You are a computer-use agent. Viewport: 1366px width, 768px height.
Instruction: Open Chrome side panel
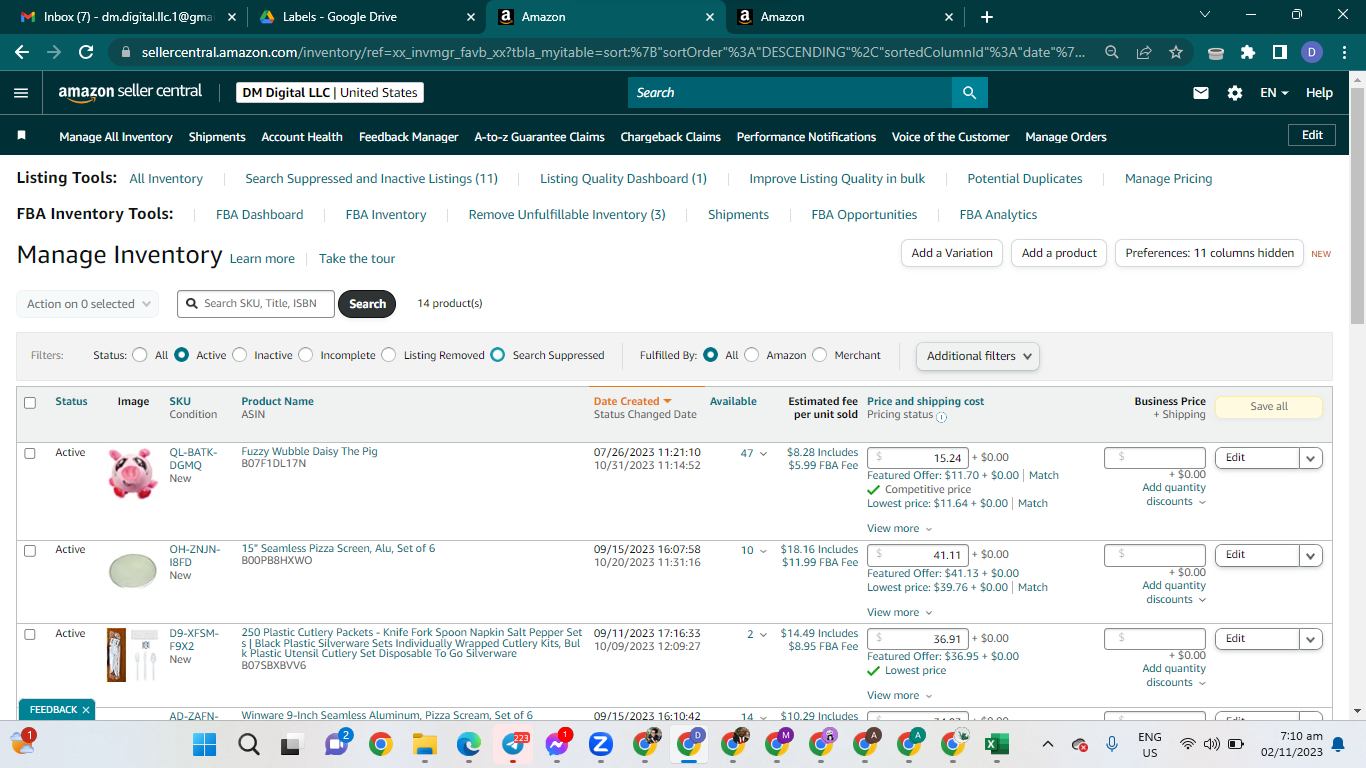click(1279, 52)
